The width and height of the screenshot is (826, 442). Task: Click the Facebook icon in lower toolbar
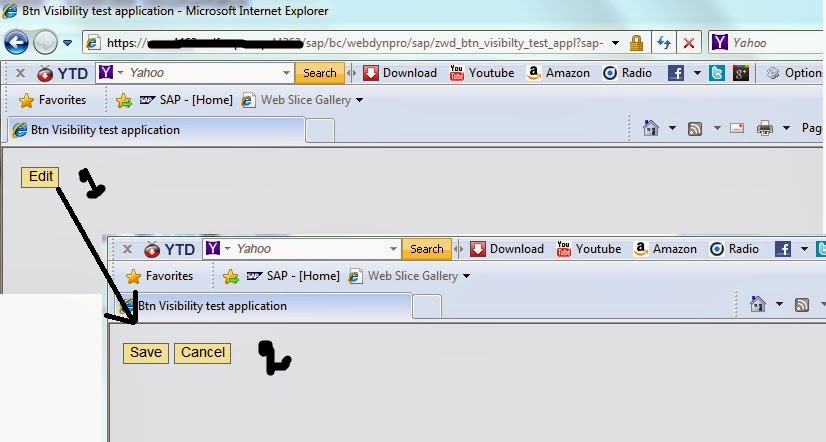pos(783,249)
